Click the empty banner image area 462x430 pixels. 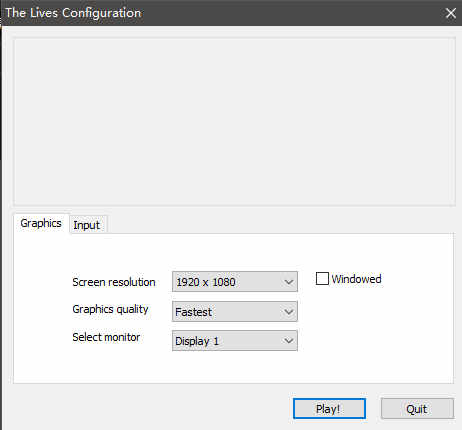pos(234,122)
